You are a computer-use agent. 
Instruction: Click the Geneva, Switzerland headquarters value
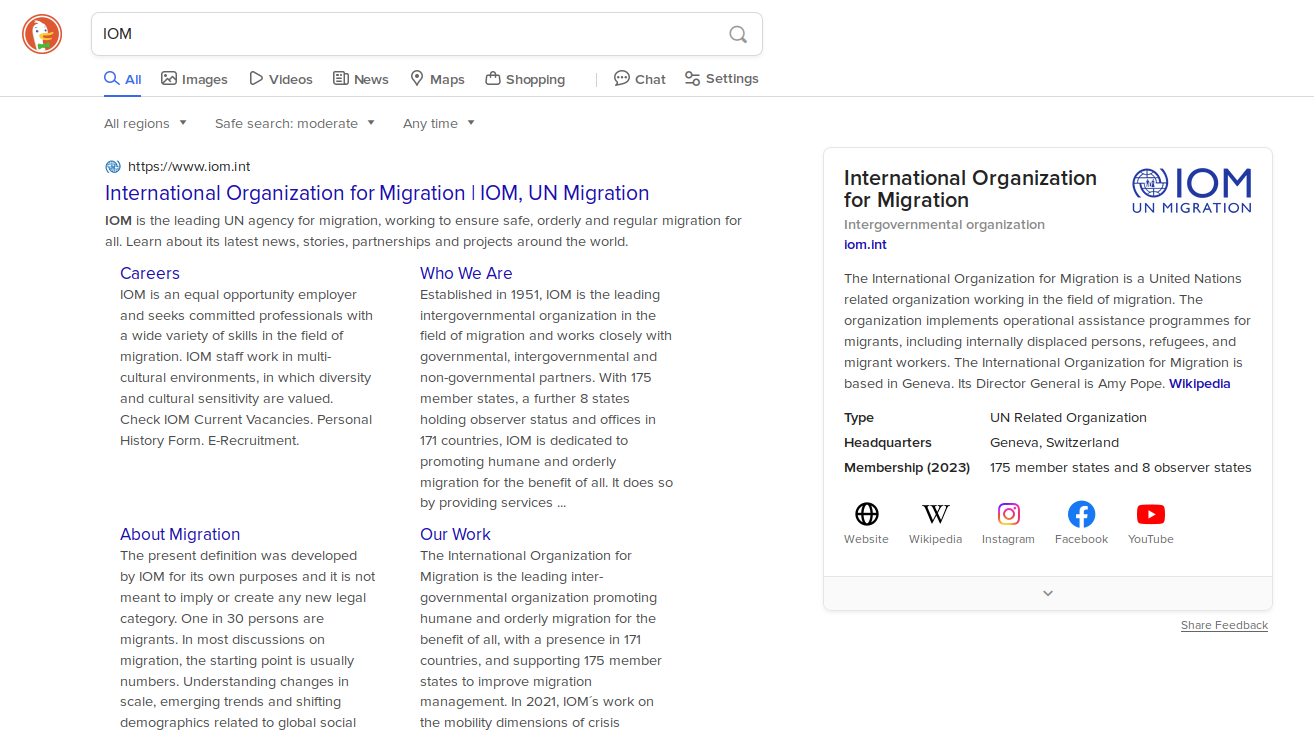click(x=1054, y=442)
